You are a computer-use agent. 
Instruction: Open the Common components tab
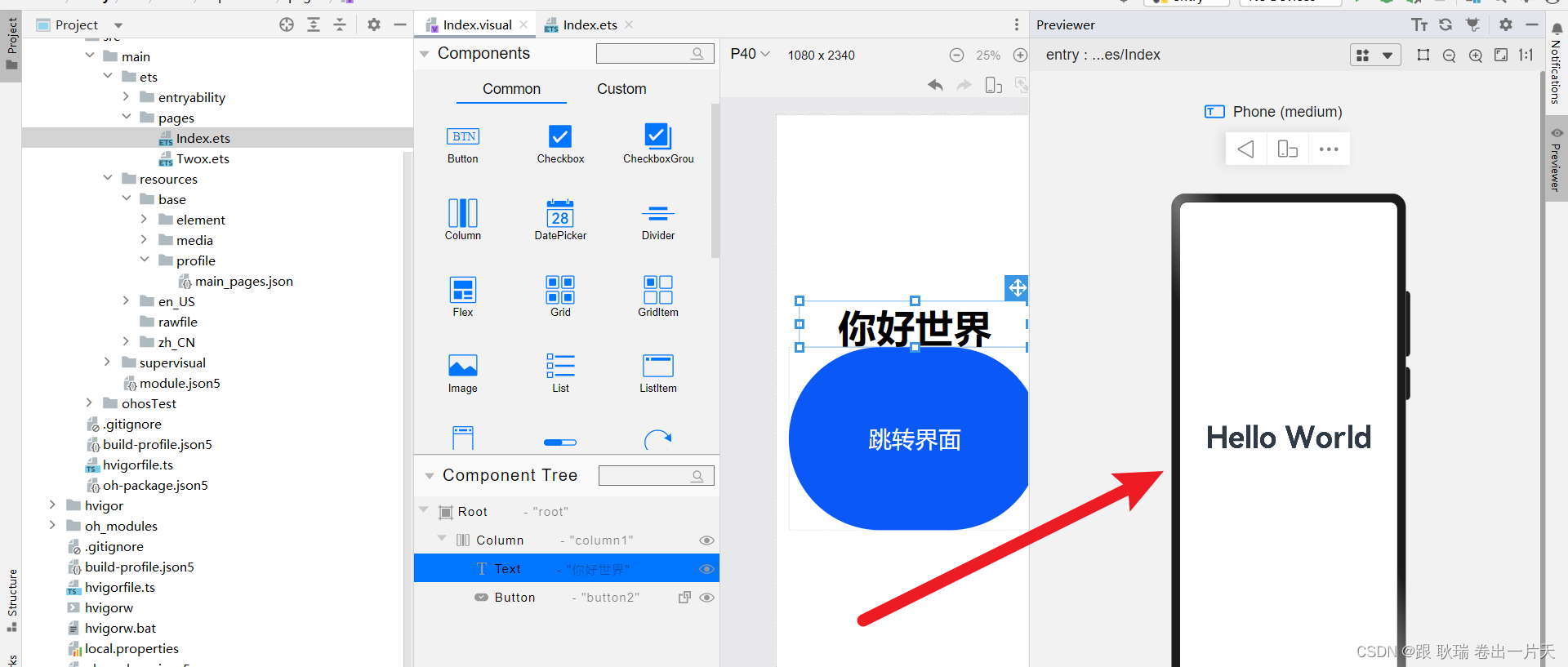511,89
